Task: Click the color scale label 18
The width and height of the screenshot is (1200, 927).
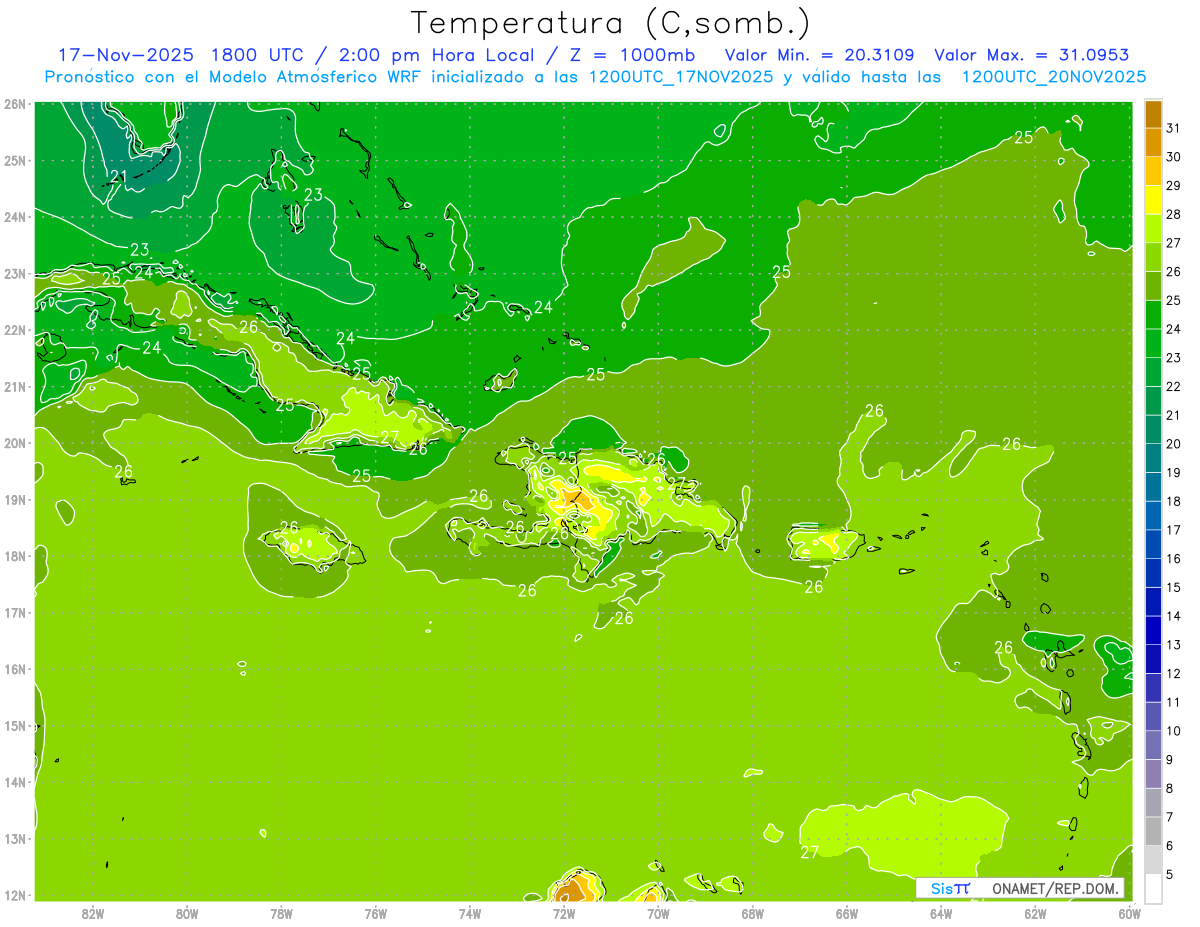Action: (x=1173, y=502)
